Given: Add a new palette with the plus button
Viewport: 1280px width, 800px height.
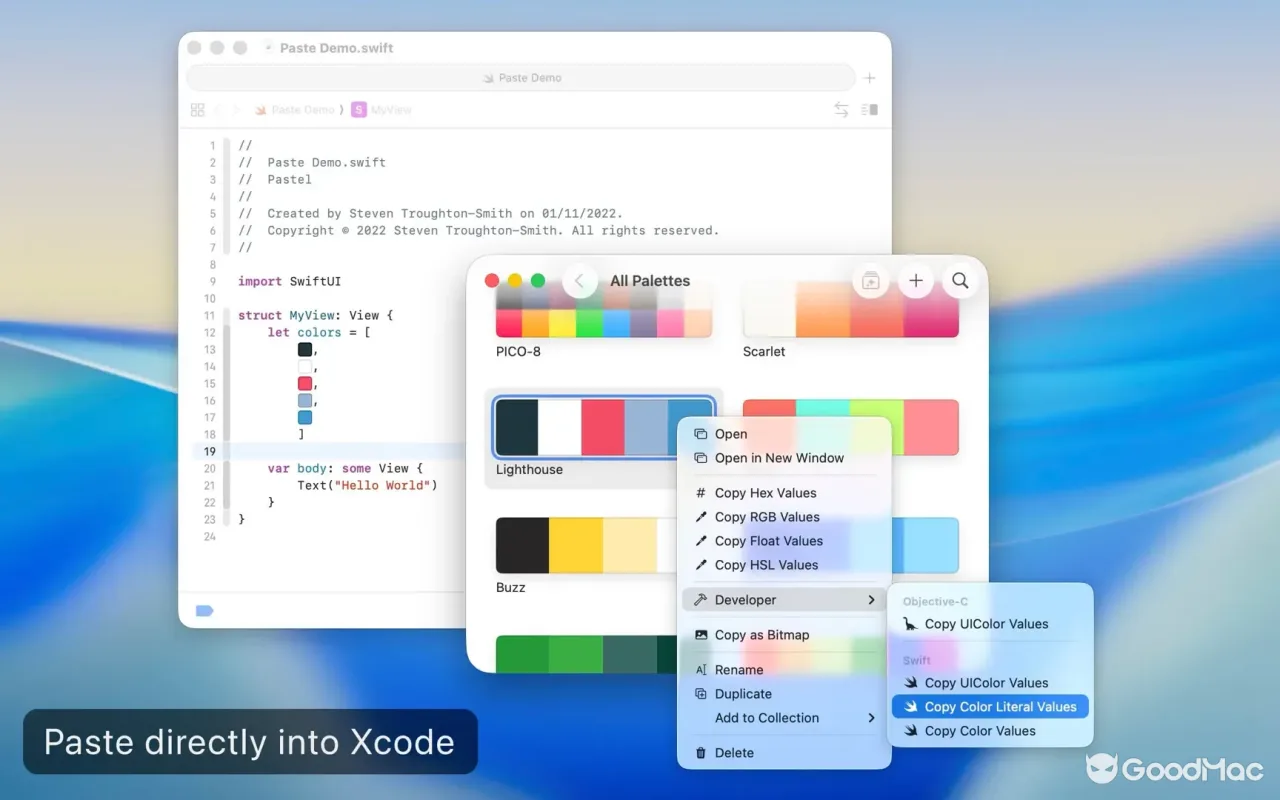Looking at the screenshot, I should coord(915,281).
